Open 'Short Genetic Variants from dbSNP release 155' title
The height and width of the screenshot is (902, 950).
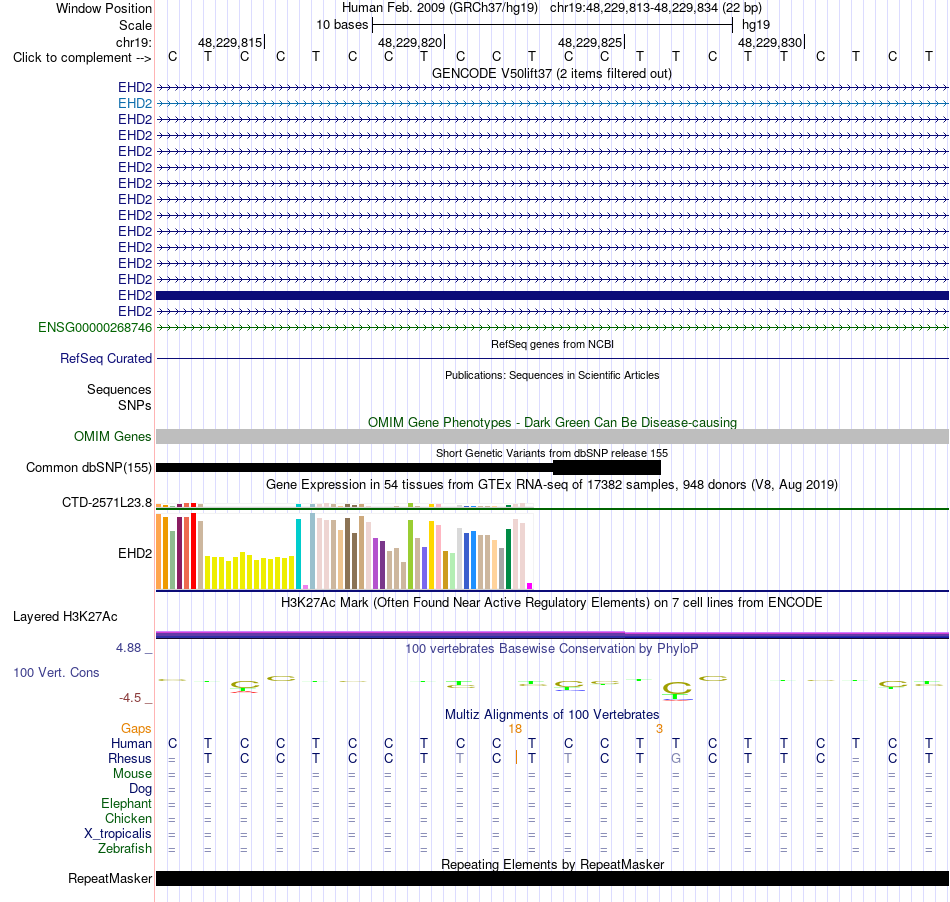(x=552, y=453)
